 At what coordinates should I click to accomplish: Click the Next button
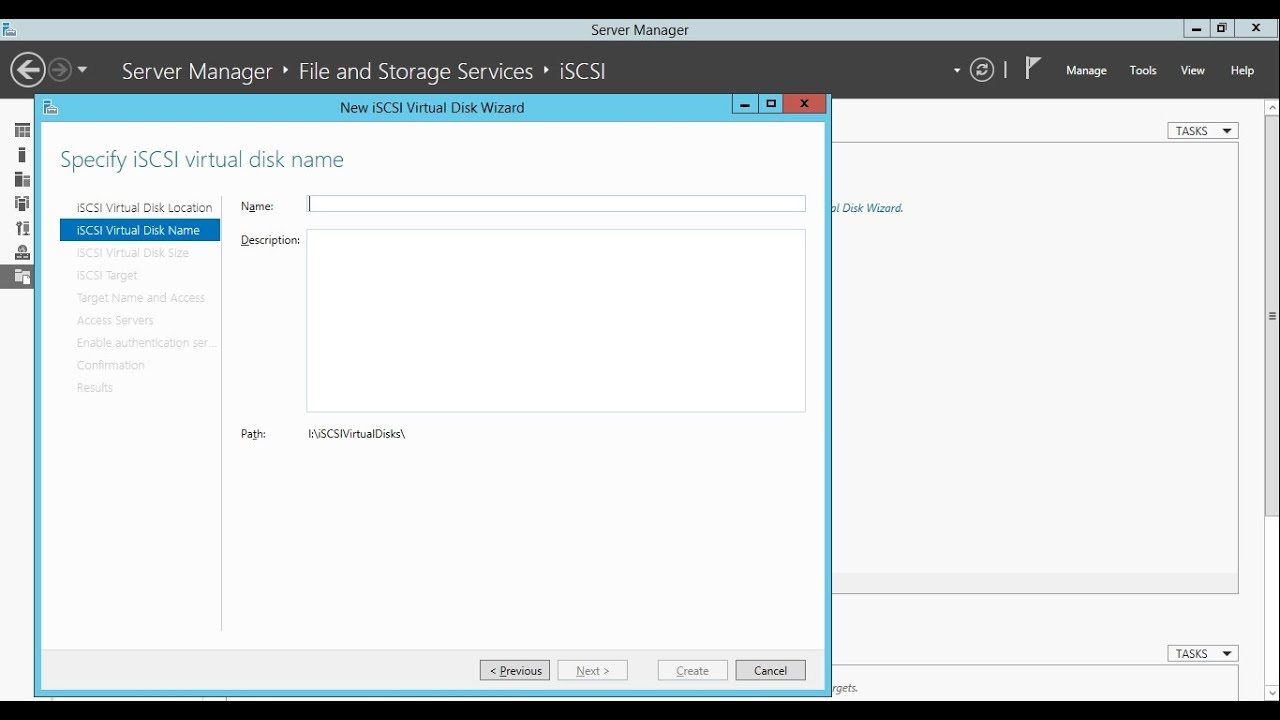pyautogui.click(x=593, y=670)
